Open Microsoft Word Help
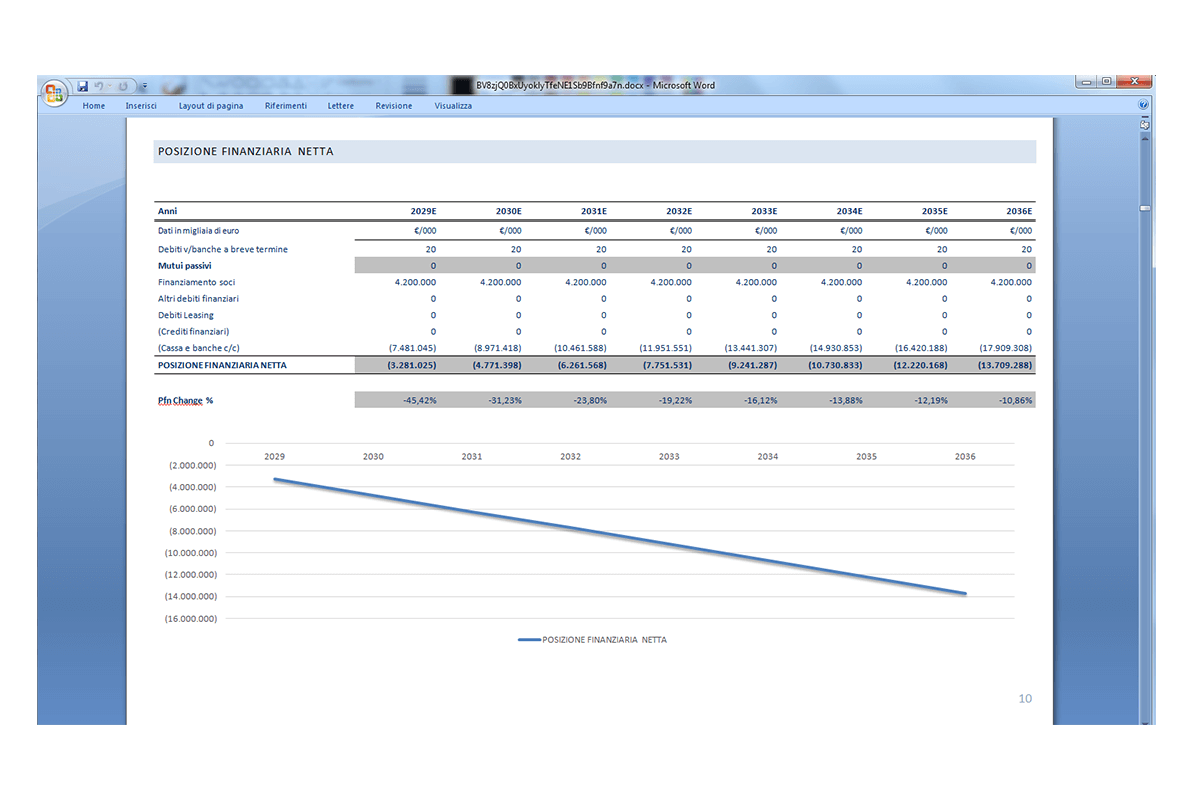Screen dimensions: 1193x800 tap(1143, 105)
